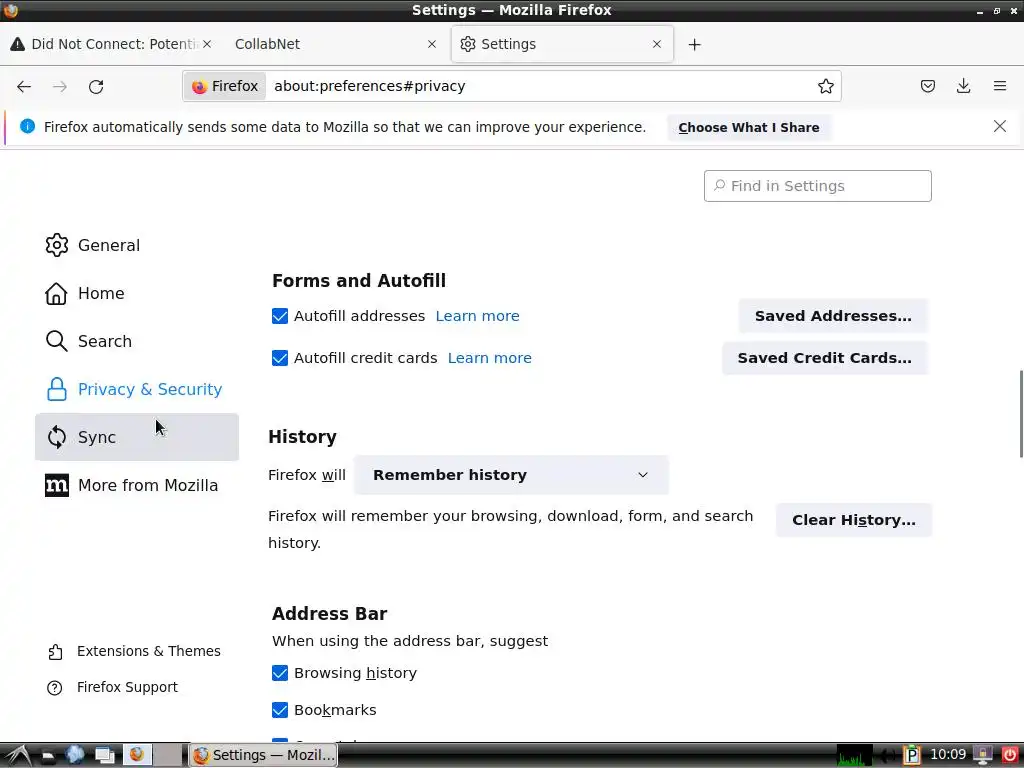Toggle Bookmarks suggestion checkbox
1024x768 pixels.
pos(280,710)
